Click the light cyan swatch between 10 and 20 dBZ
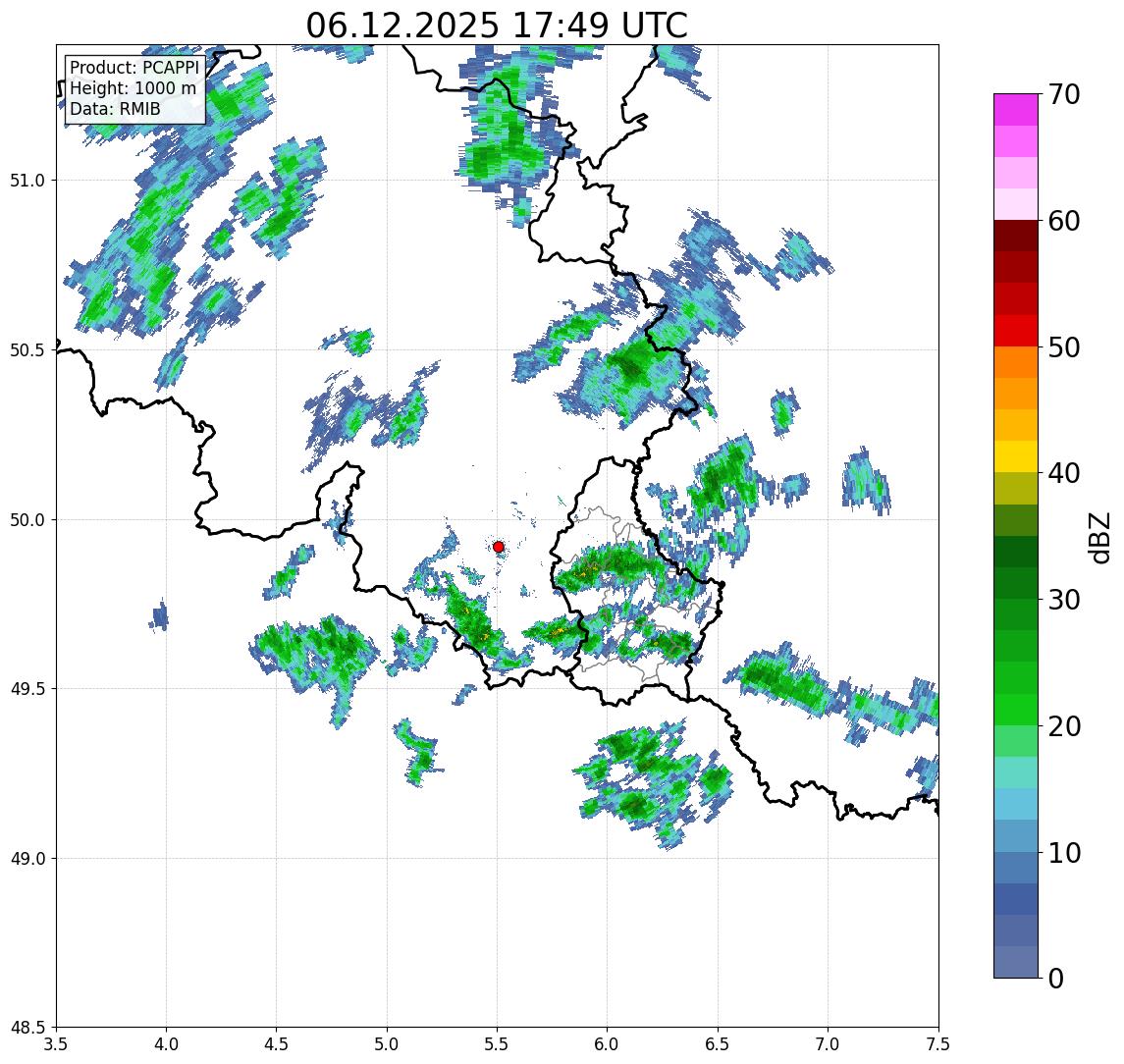 1016,772
